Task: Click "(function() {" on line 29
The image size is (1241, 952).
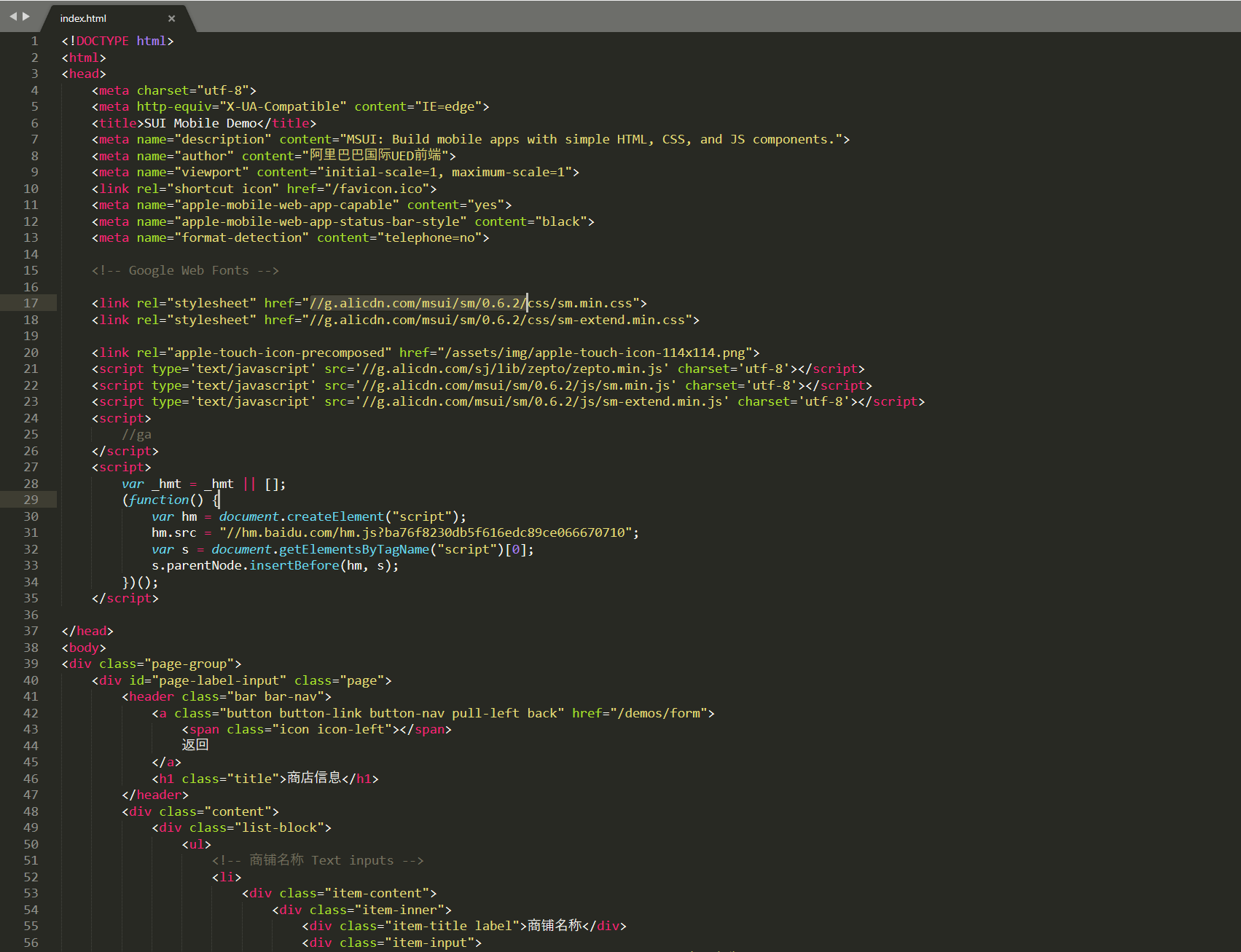Action: pyautogui.click(x=171, y=500)
